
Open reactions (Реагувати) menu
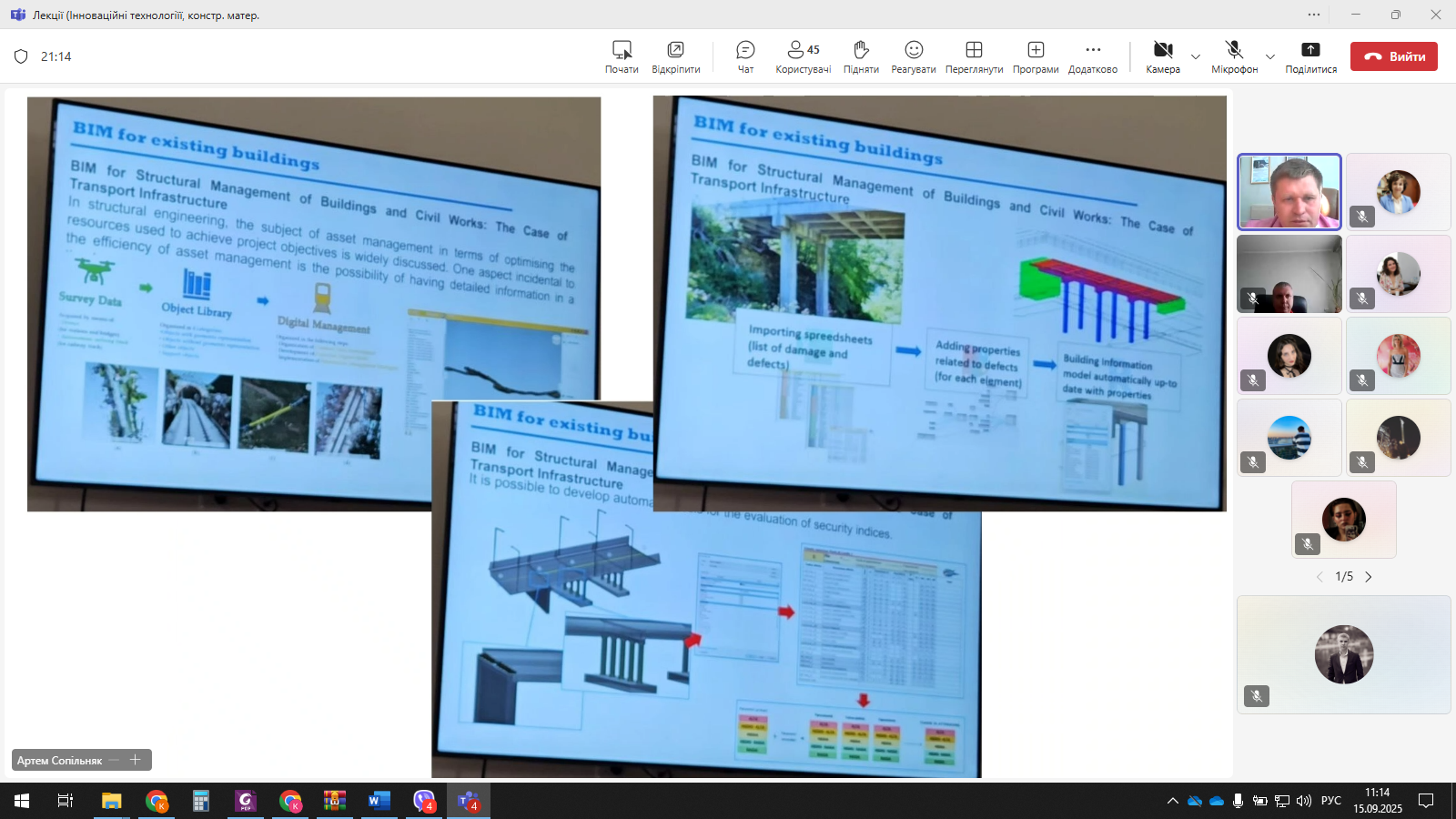914,56
